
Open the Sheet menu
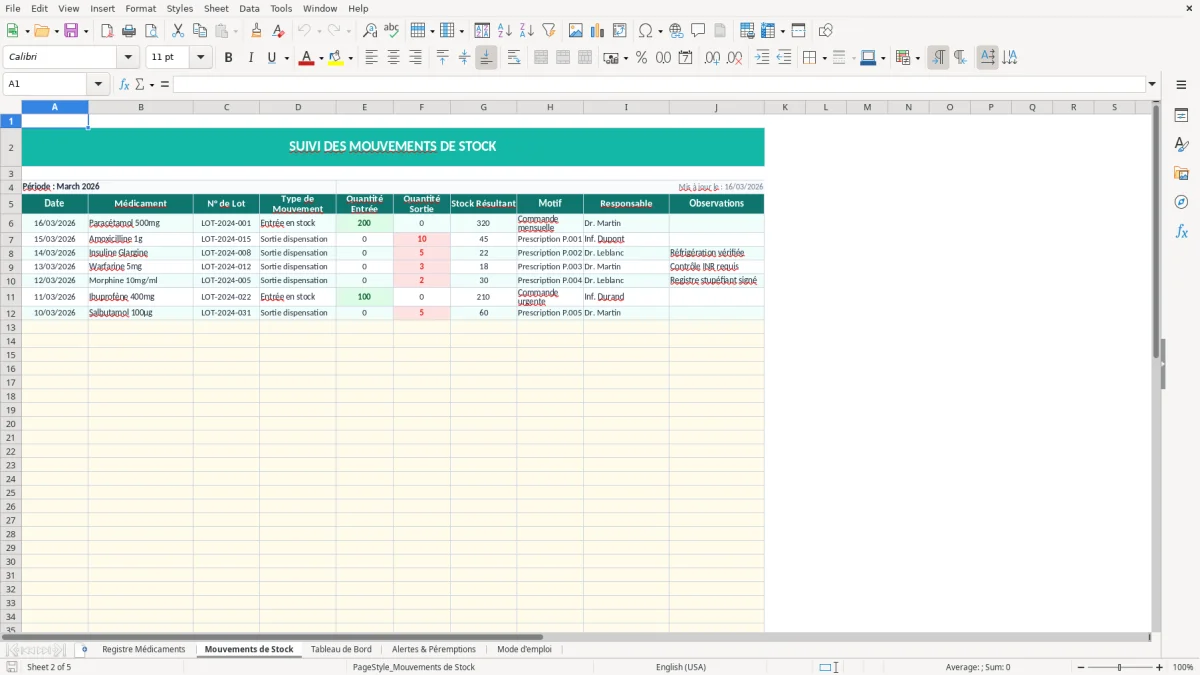216,8
